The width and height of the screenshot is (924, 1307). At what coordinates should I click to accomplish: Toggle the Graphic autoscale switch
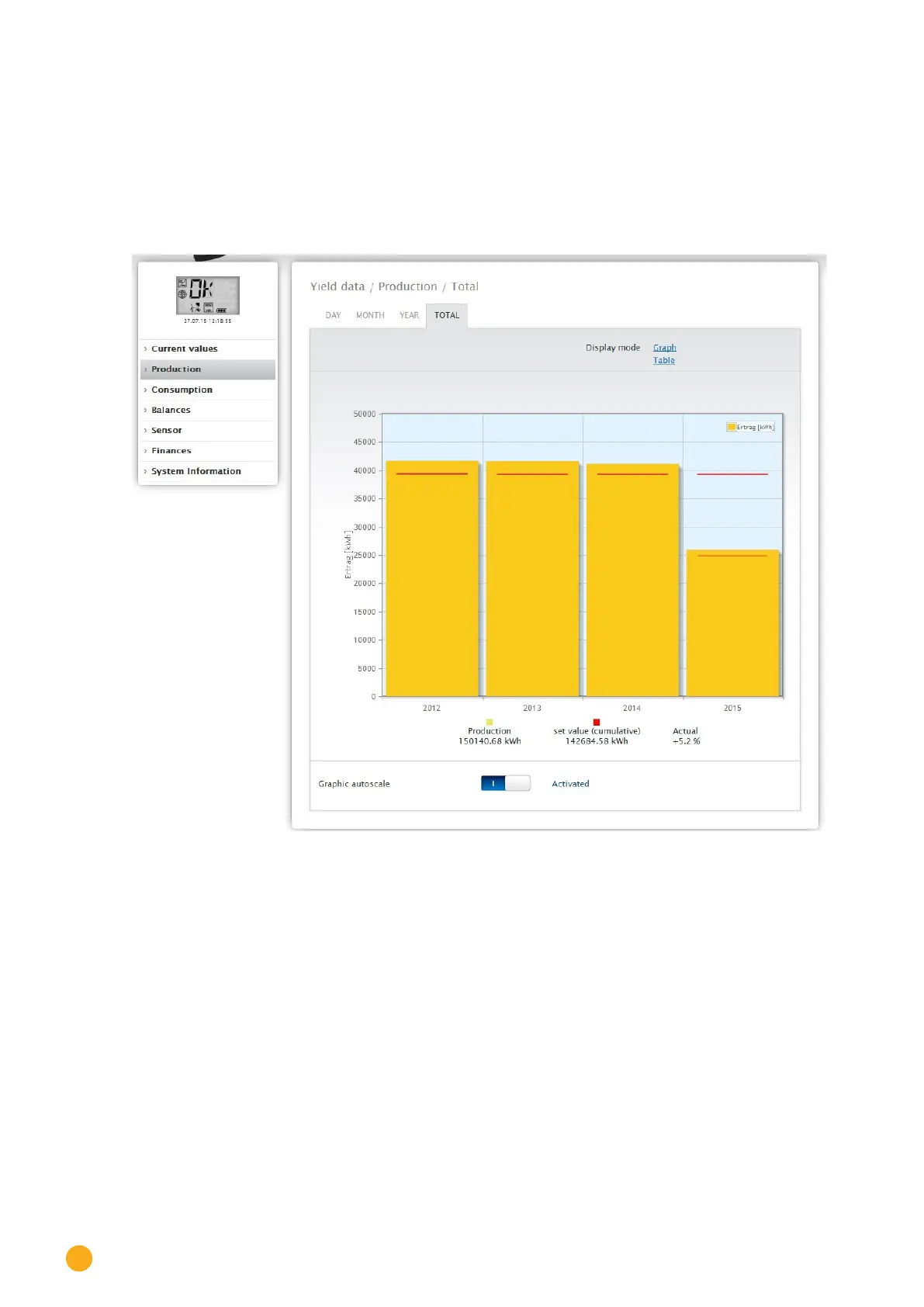pyautogui.click(x=505, y=783)
